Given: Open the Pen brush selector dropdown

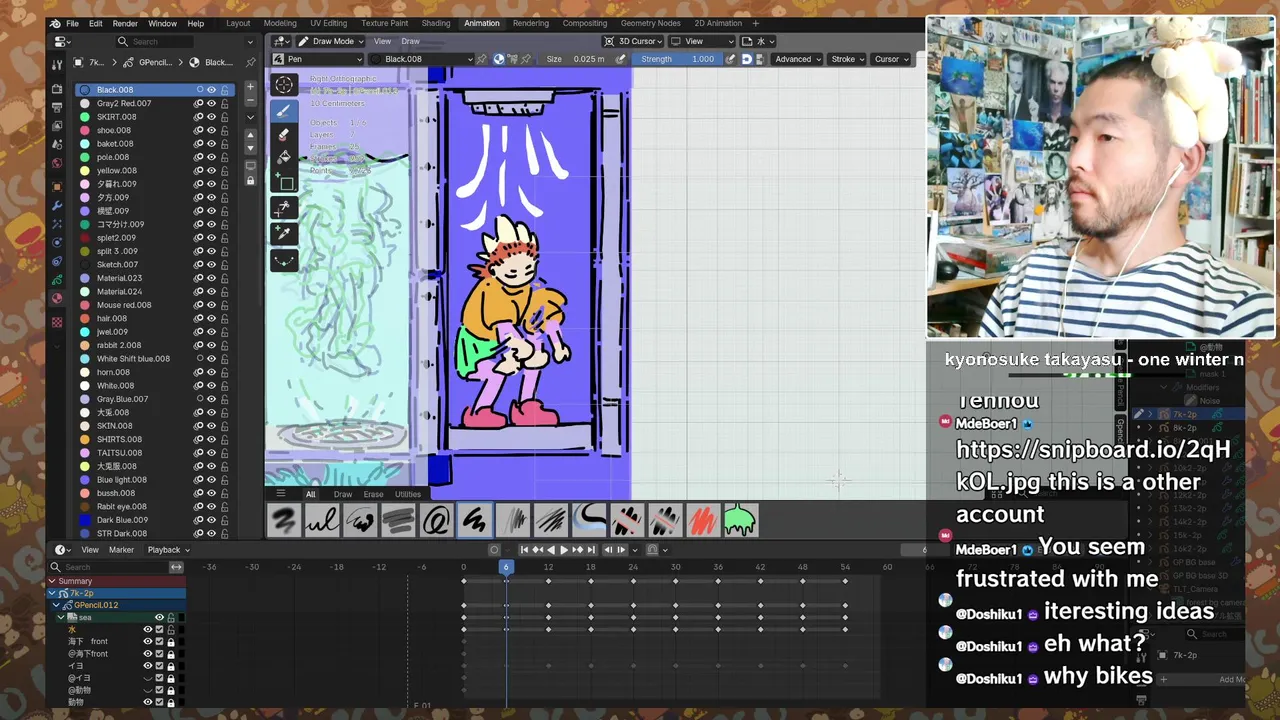Looking at the screenshot, I should [318, 59].
